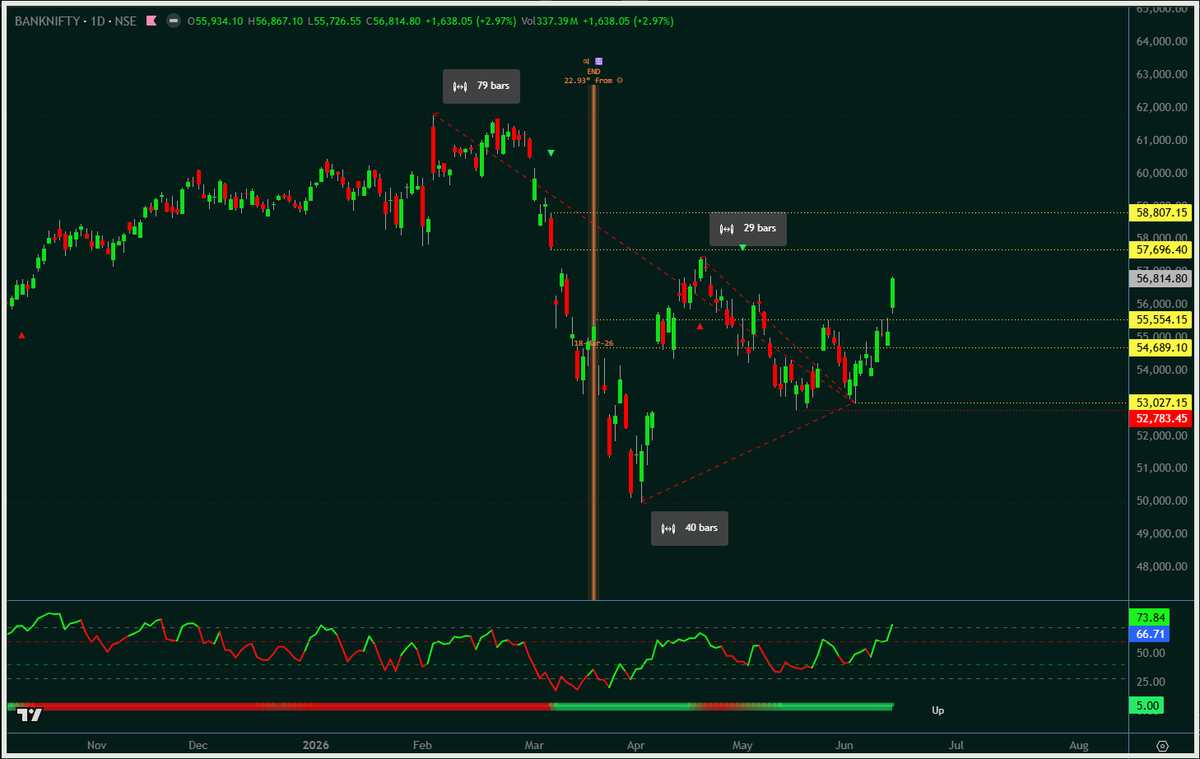Click the green down-triangle marker above late February candles
1200x759 pixels.
[551, 153]
